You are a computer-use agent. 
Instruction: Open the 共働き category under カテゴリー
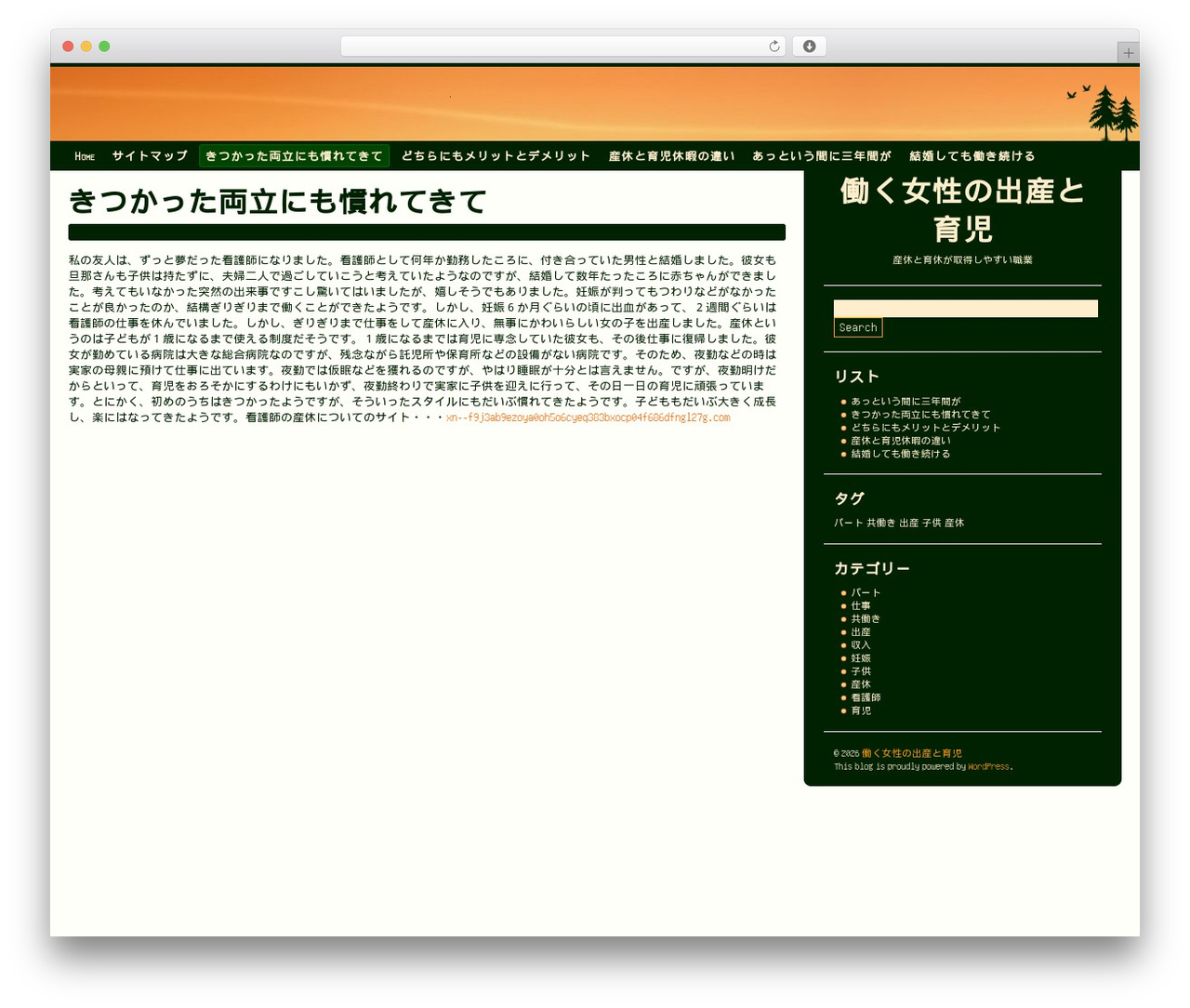point(866,618)
